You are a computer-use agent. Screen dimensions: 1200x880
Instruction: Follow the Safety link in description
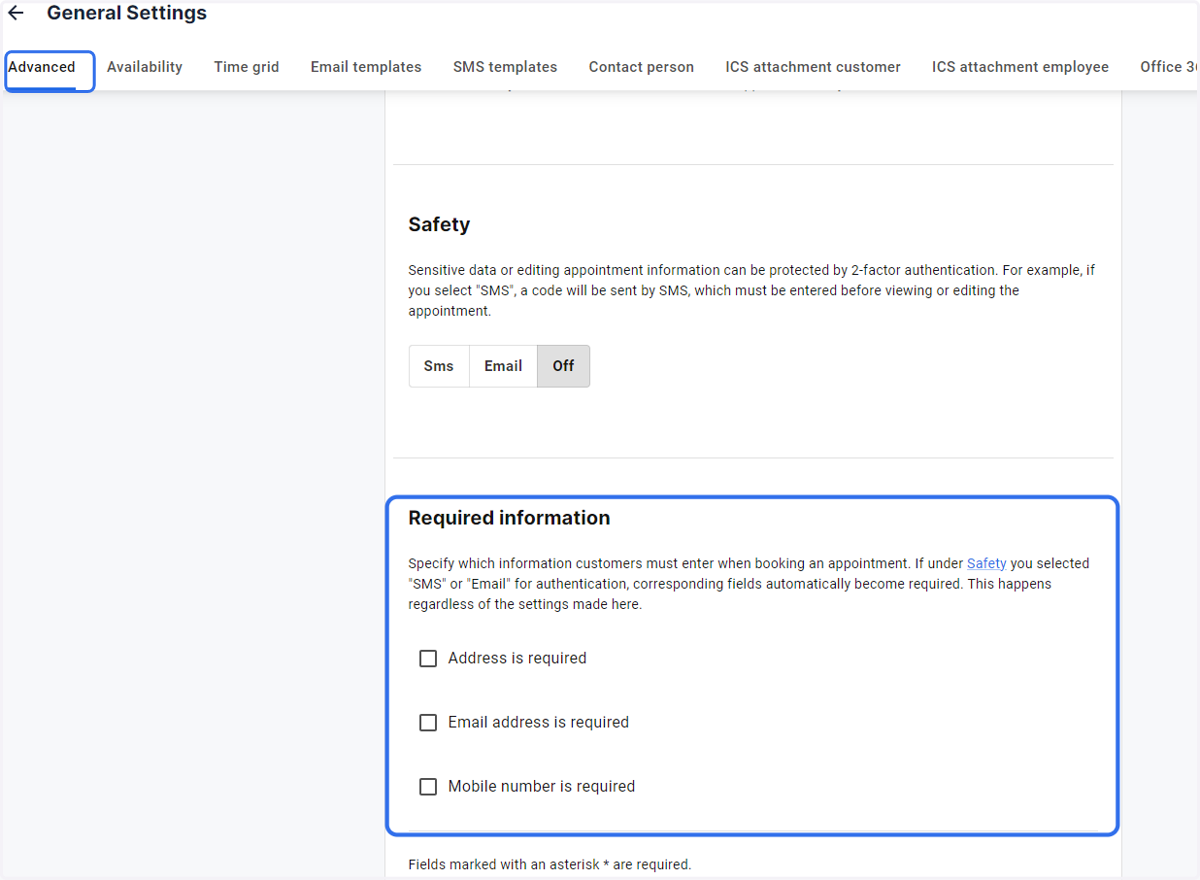click(x=986, y=563)
